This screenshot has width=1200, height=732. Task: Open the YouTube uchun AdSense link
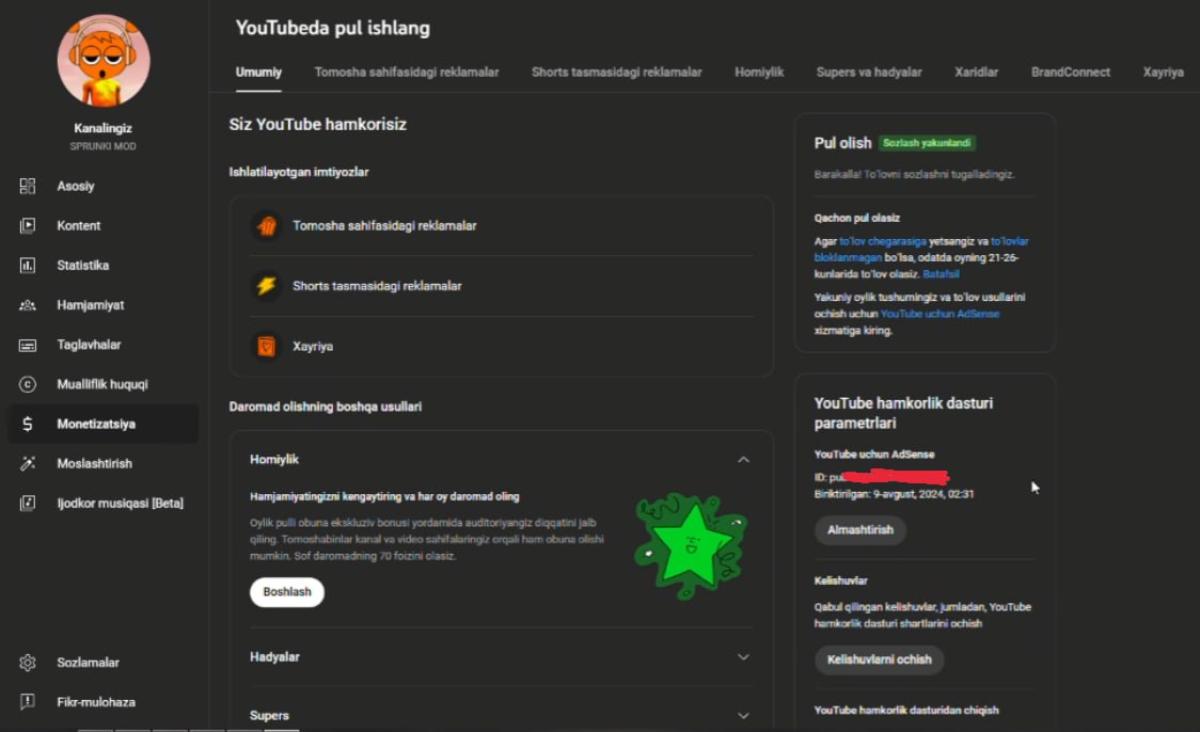(x=940, y=314)
